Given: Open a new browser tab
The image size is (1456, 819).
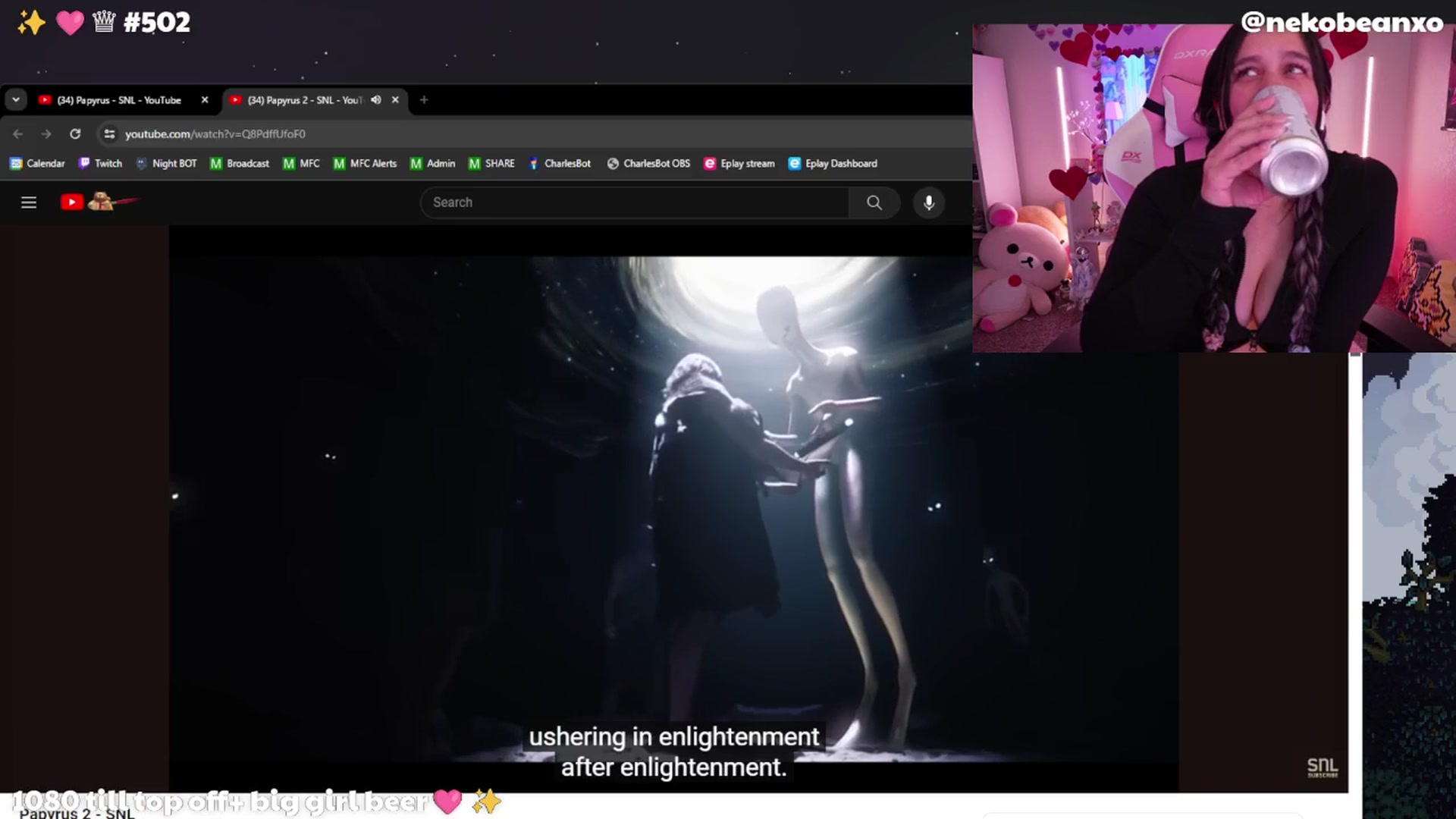Looking at the screenshot, I should [x=424, y=100].
